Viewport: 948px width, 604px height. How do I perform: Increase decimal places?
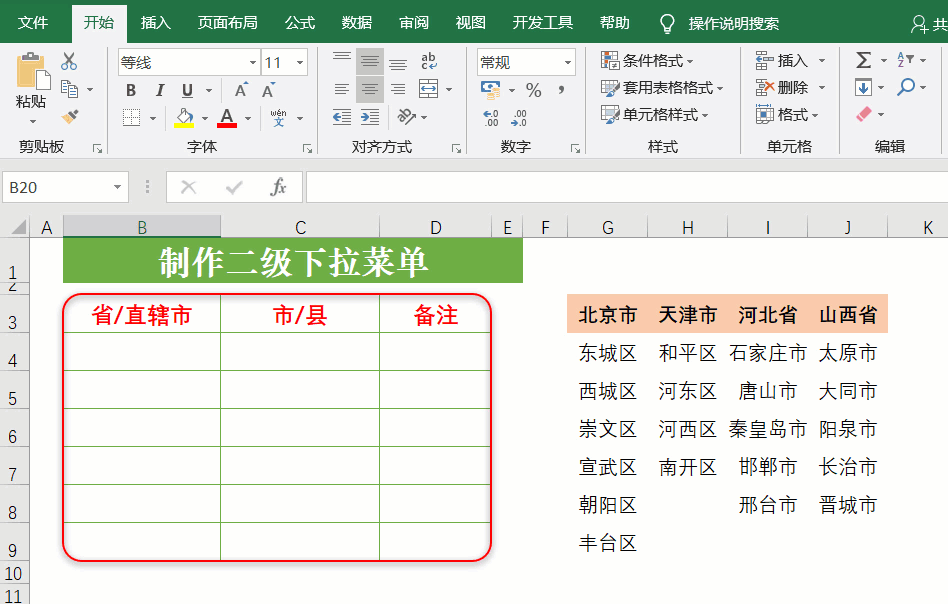[x=491, y=118]
